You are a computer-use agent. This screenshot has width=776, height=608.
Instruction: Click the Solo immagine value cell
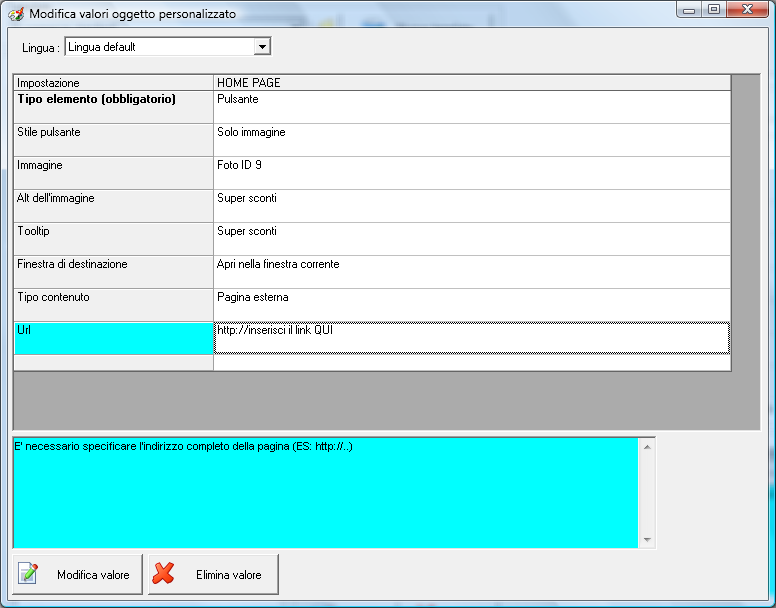[x=472, y=140]
